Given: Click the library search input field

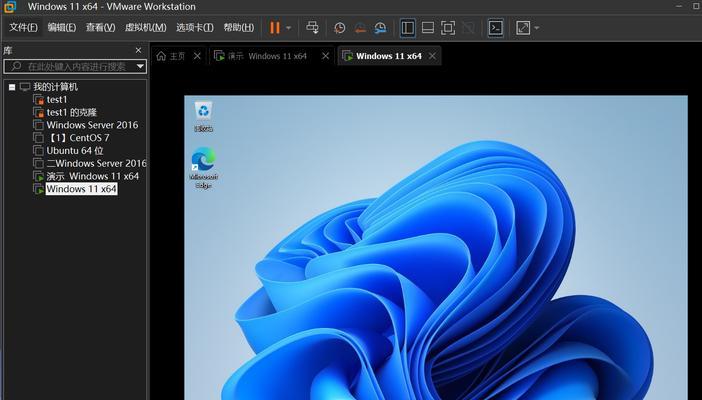Looking at the screenshot, I should pos(74,67).
